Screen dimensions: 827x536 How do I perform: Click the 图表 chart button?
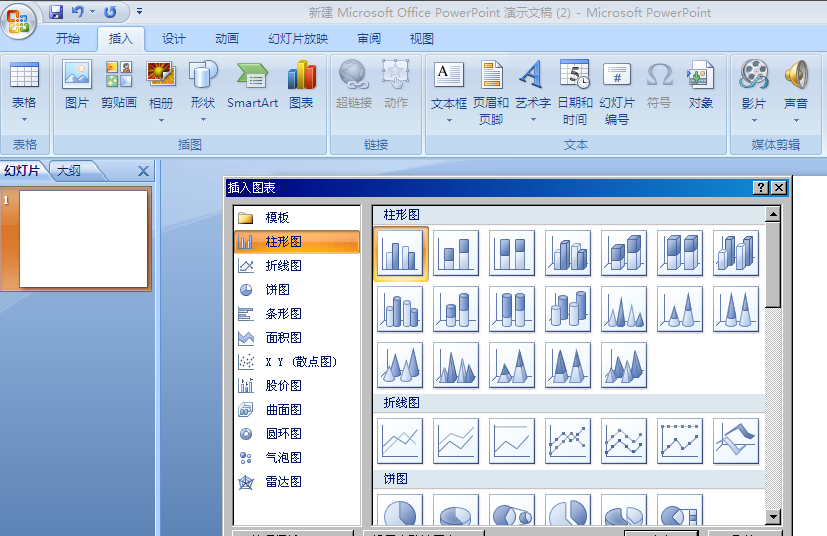click(302, 84)
